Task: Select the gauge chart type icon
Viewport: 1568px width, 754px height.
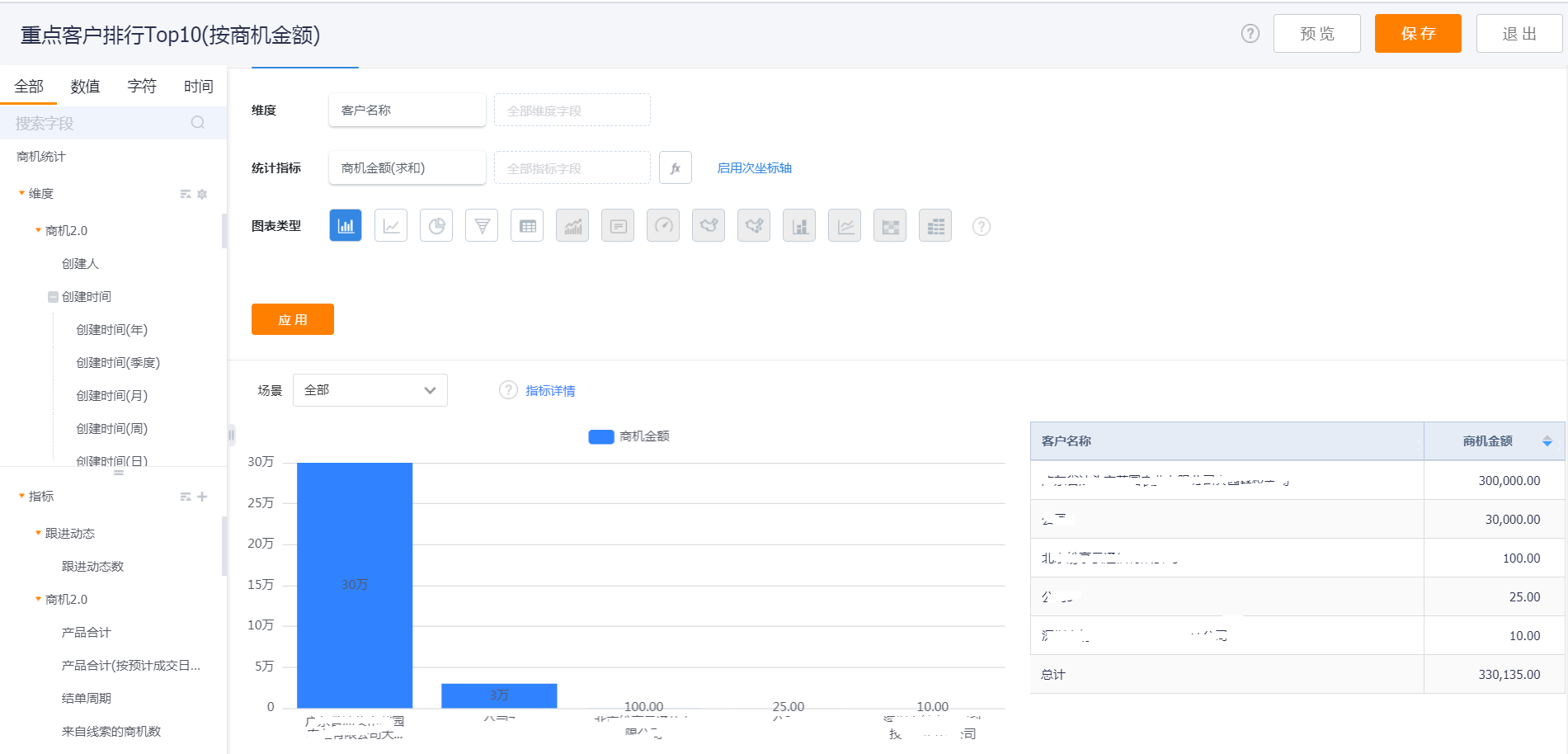Action: pos(663,226)
